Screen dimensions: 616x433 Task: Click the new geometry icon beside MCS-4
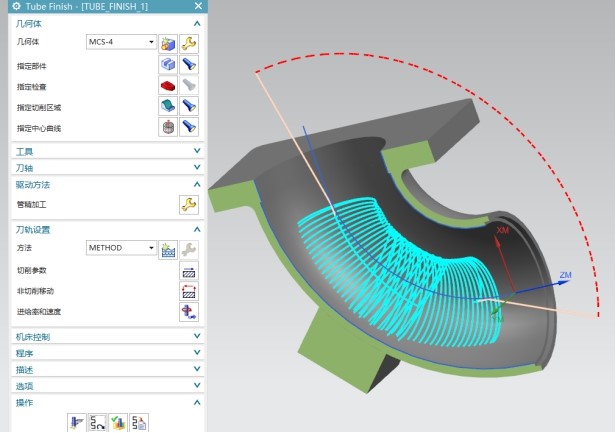click(168, 42)
